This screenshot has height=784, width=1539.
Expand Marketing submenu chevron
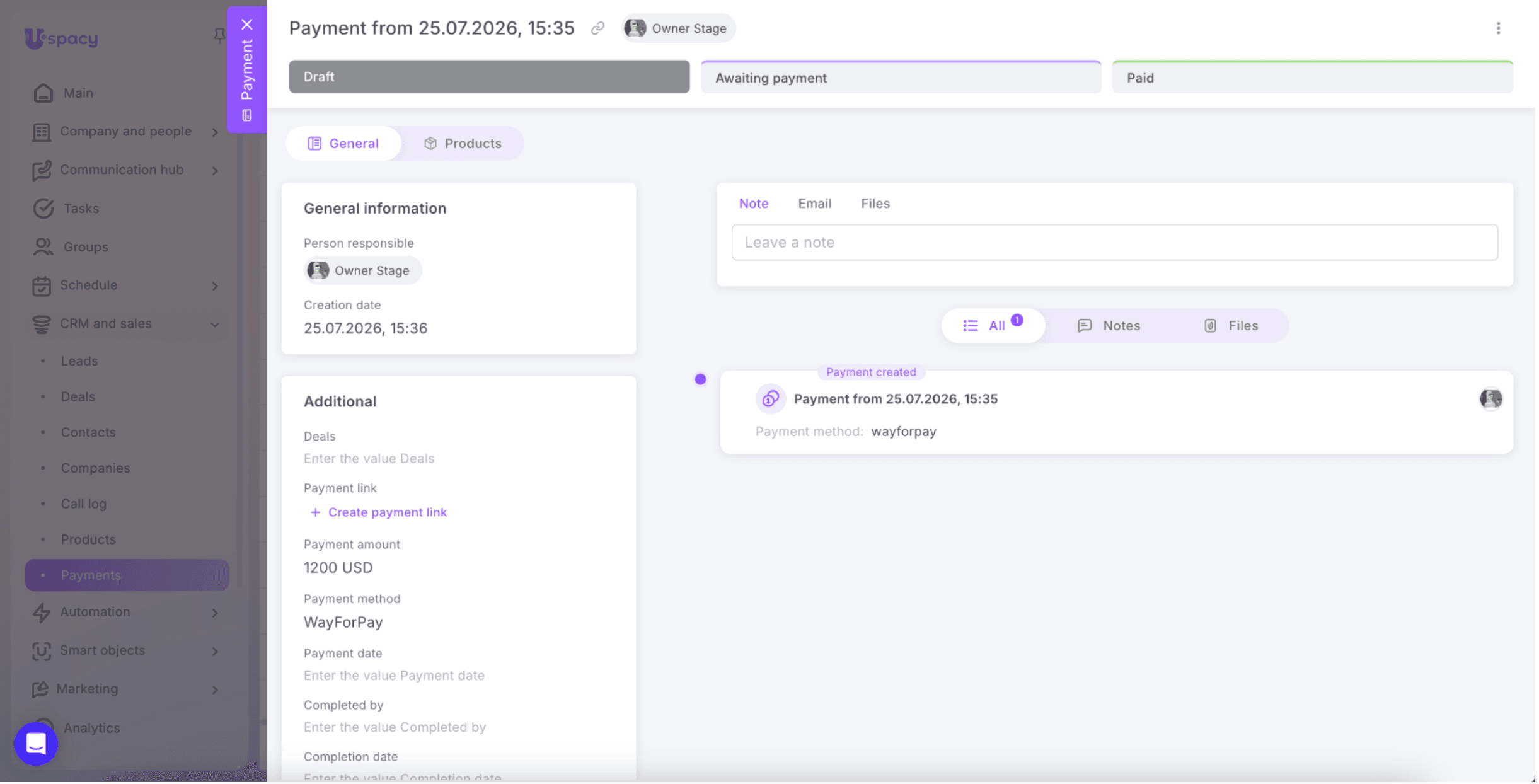215,690
